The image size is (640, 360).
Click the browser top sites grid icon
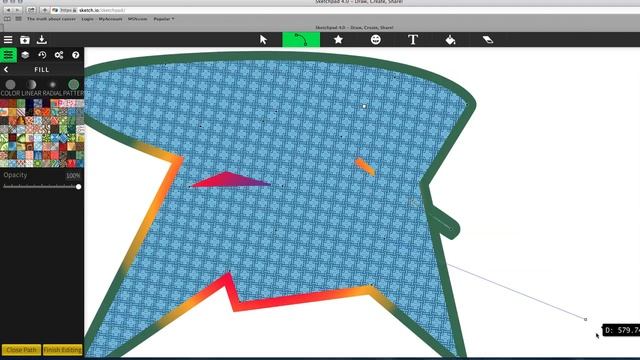(18, 19)
